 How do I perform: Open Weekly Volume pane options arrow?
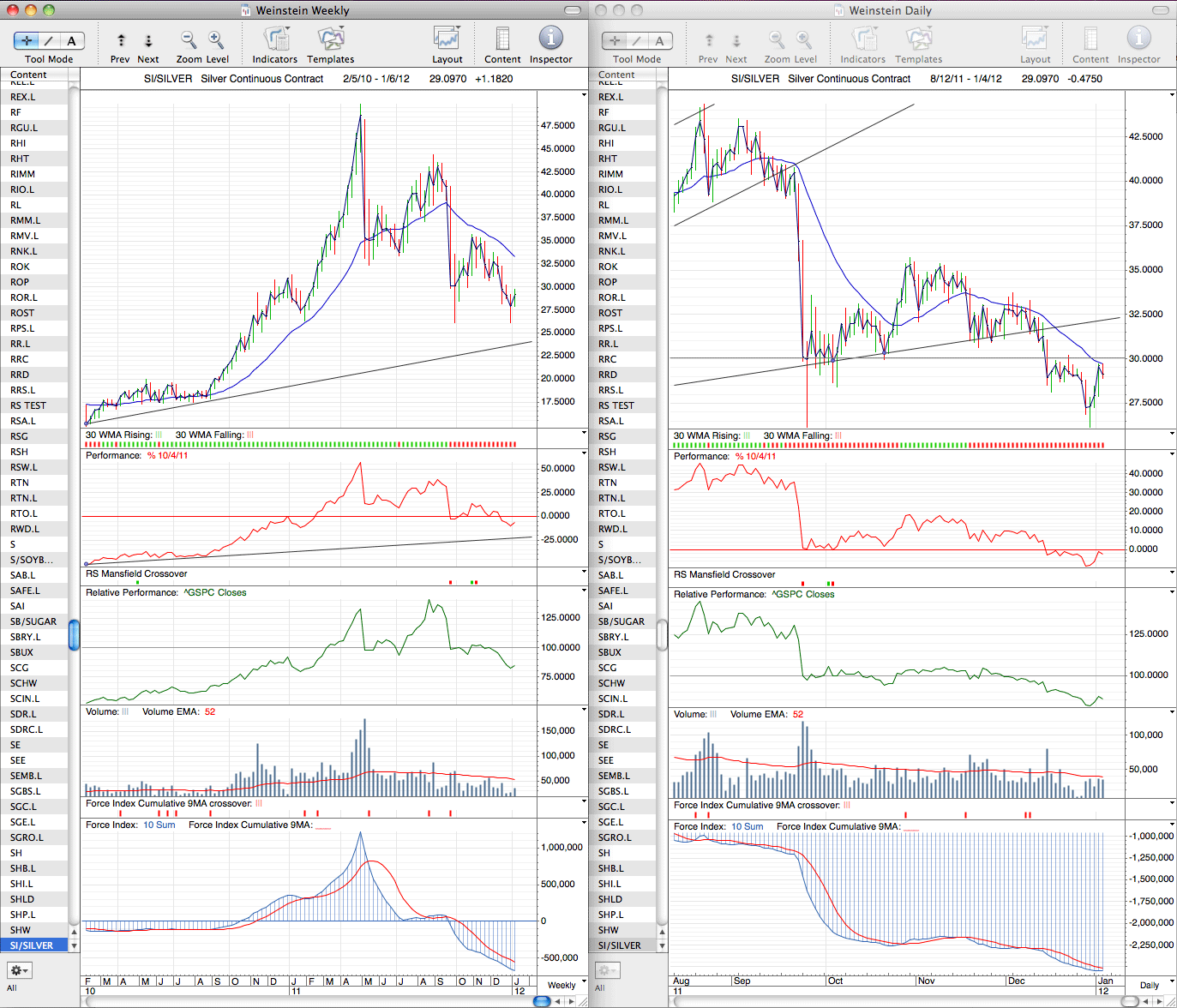pos(584,711)
